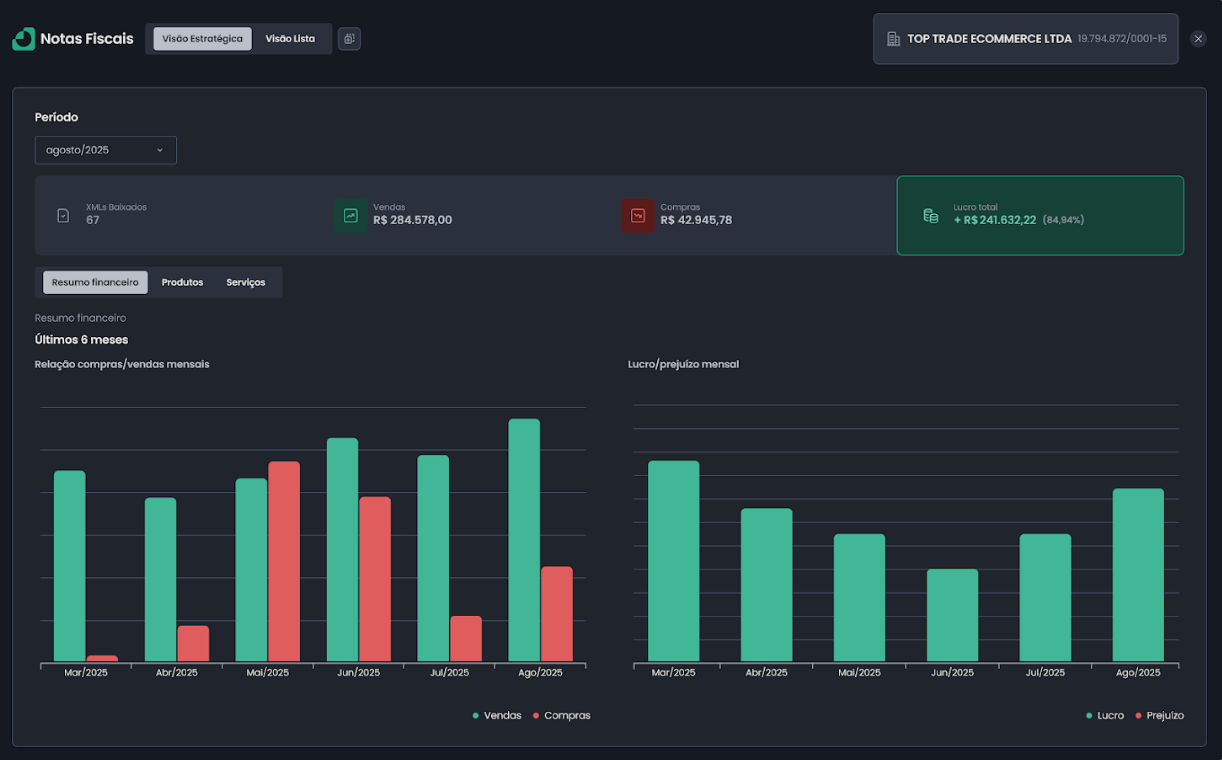Close the panel with the X icon

[1198, 39]
